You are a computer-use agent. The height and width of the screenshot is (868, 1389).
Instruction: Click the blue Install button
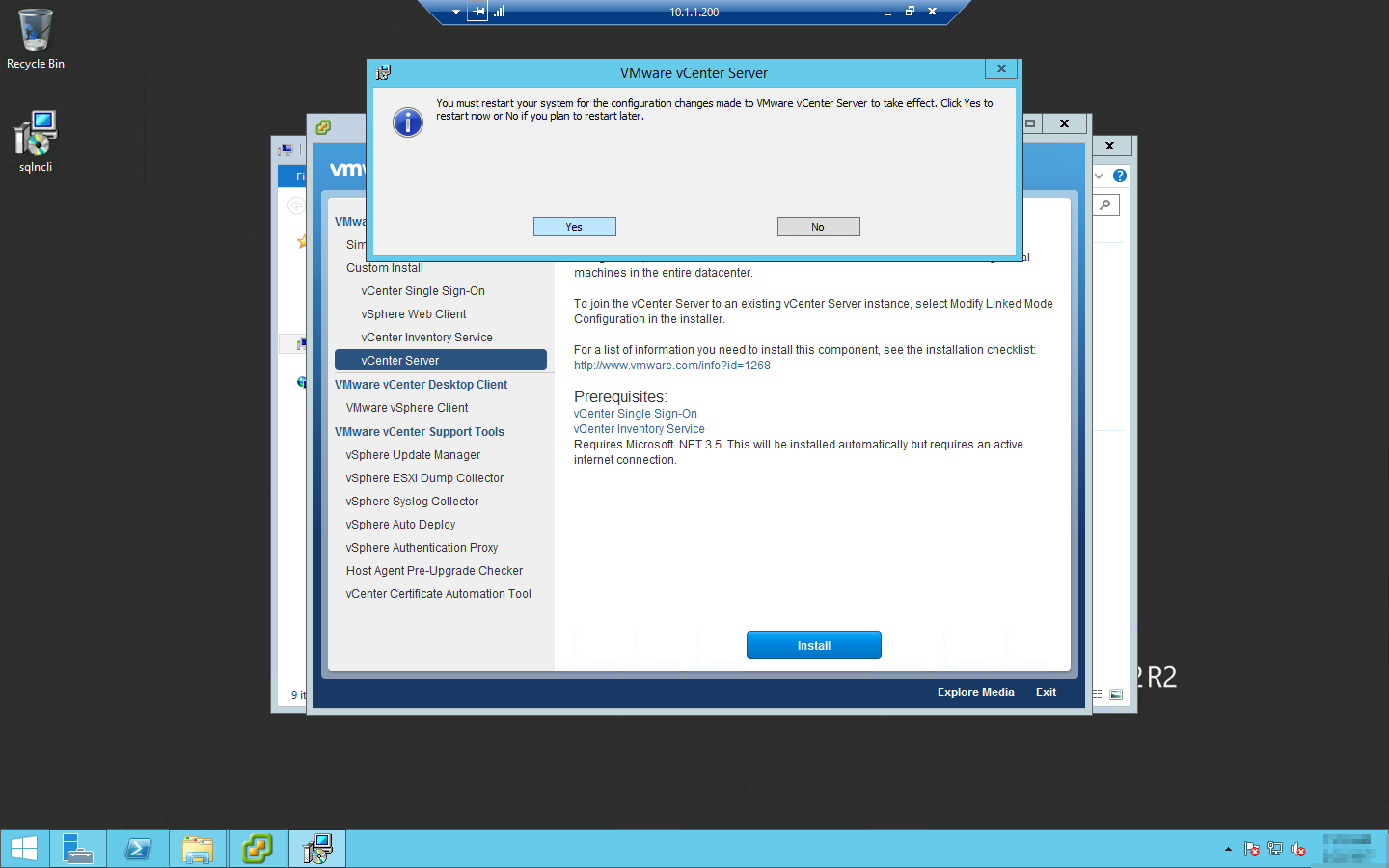pyautogui.click(x=813, y=645)
